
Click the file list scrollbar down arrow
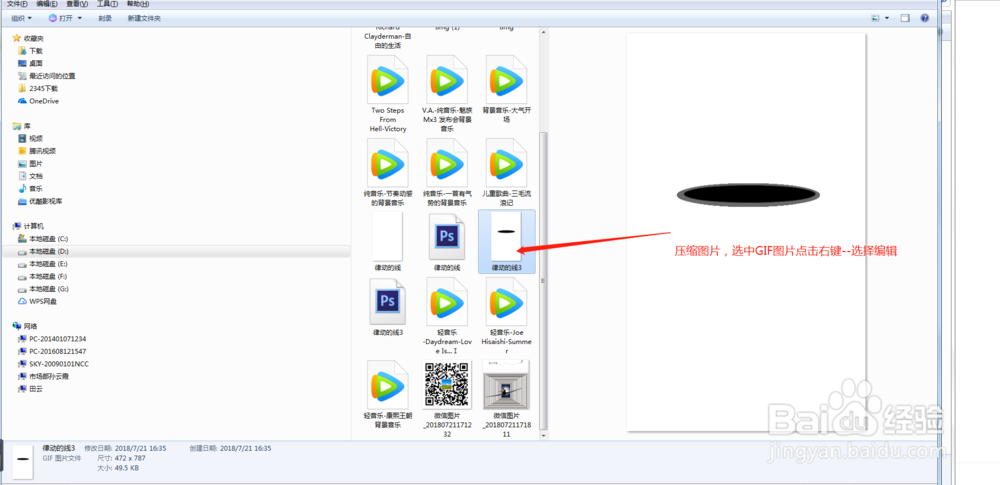point(543,435)
